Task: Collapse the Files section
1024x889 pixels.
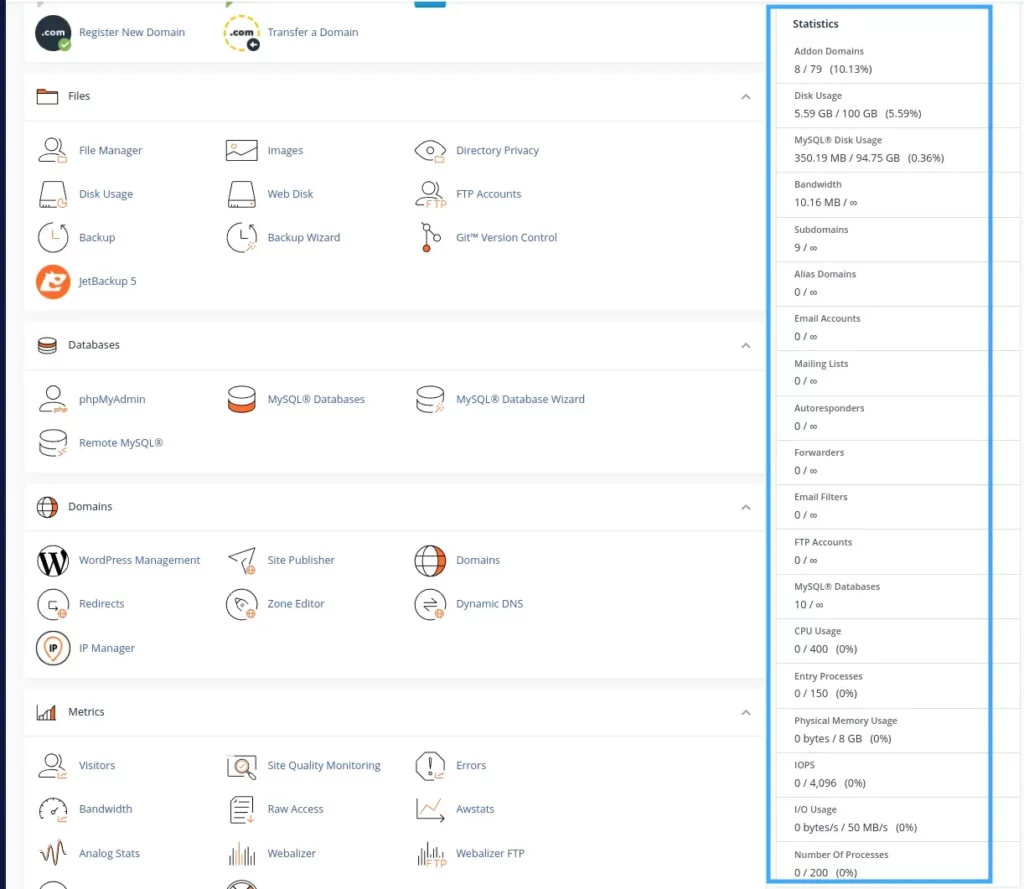Action: tap(745, 97)
